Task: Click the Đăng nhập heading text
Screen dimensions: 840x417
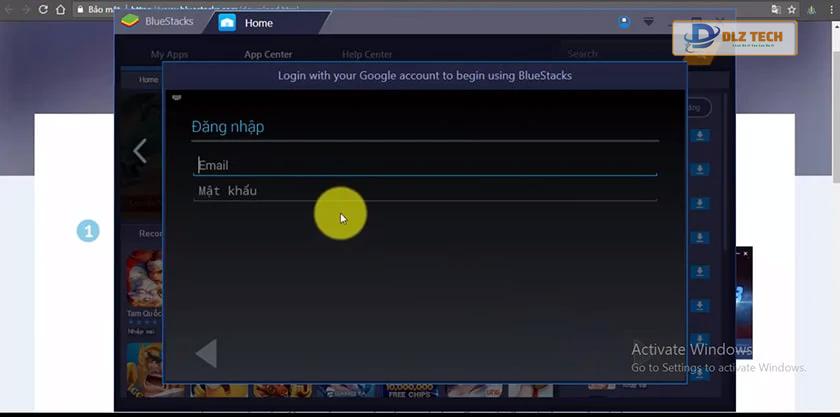Action: pos(228,127)
